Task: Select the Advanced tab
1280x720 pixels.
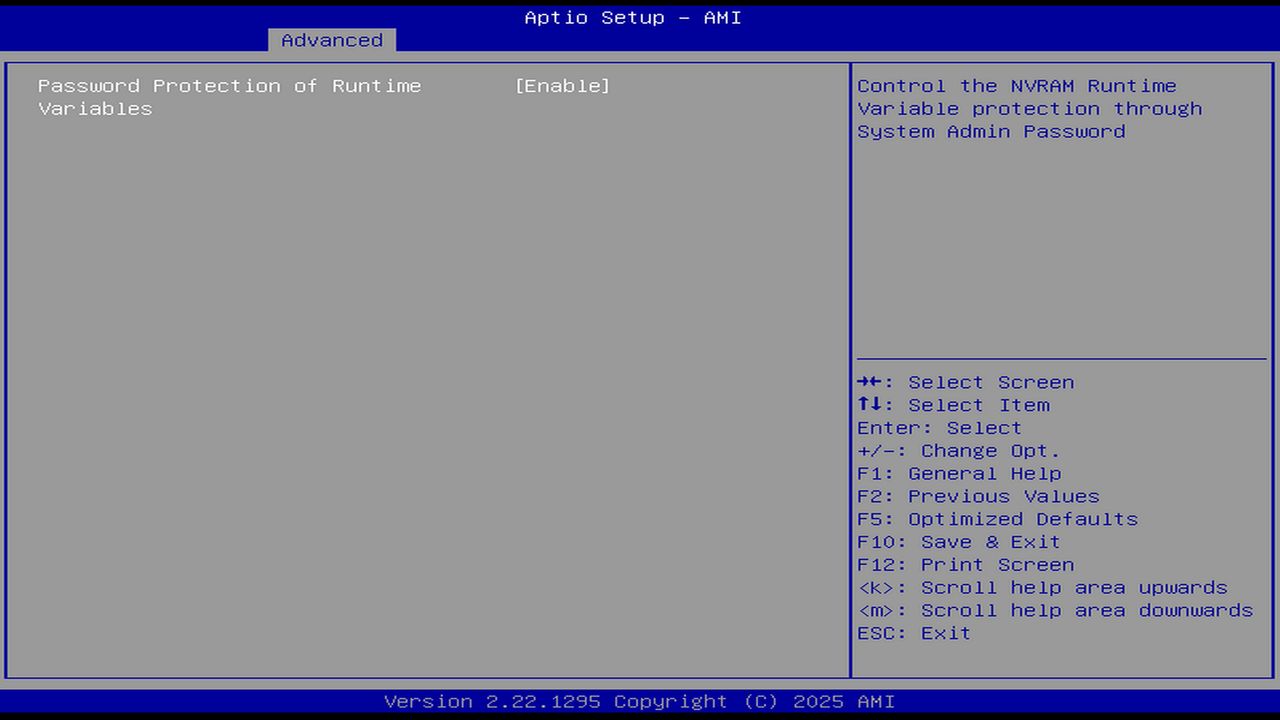Action: coord(332,40)
